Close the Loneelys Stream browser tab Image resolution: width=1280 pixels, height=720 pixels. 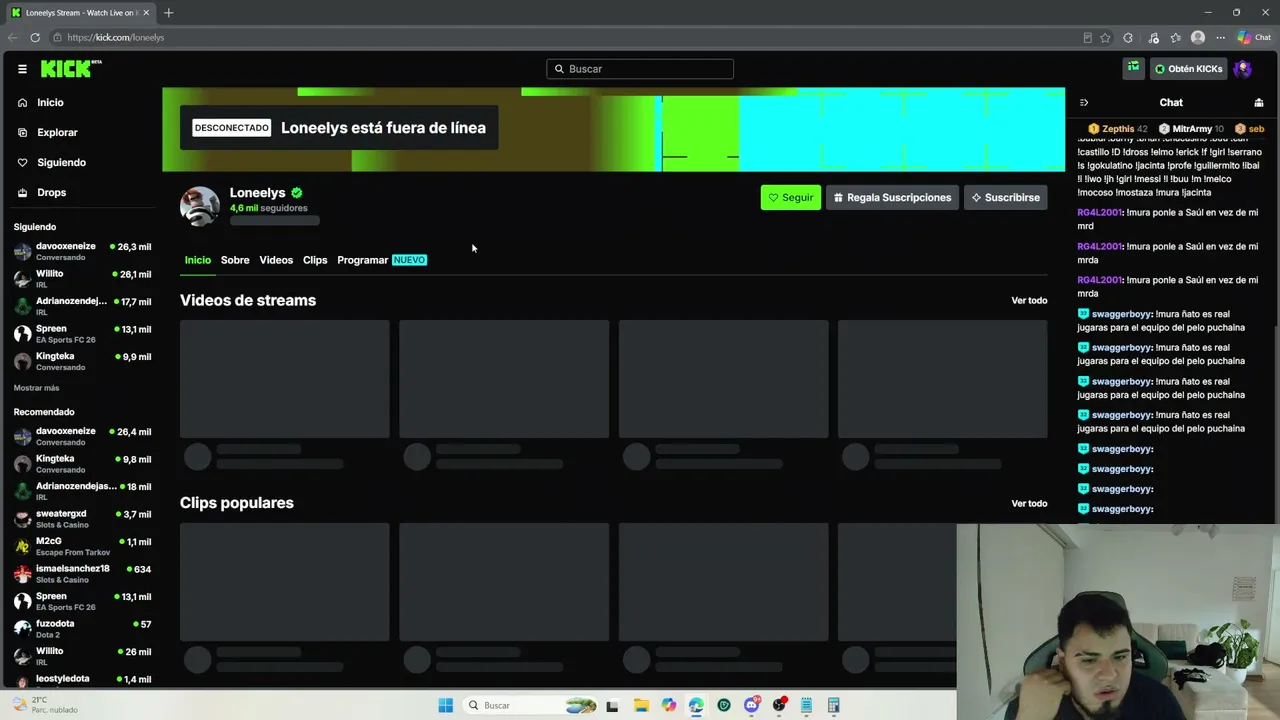146,13
